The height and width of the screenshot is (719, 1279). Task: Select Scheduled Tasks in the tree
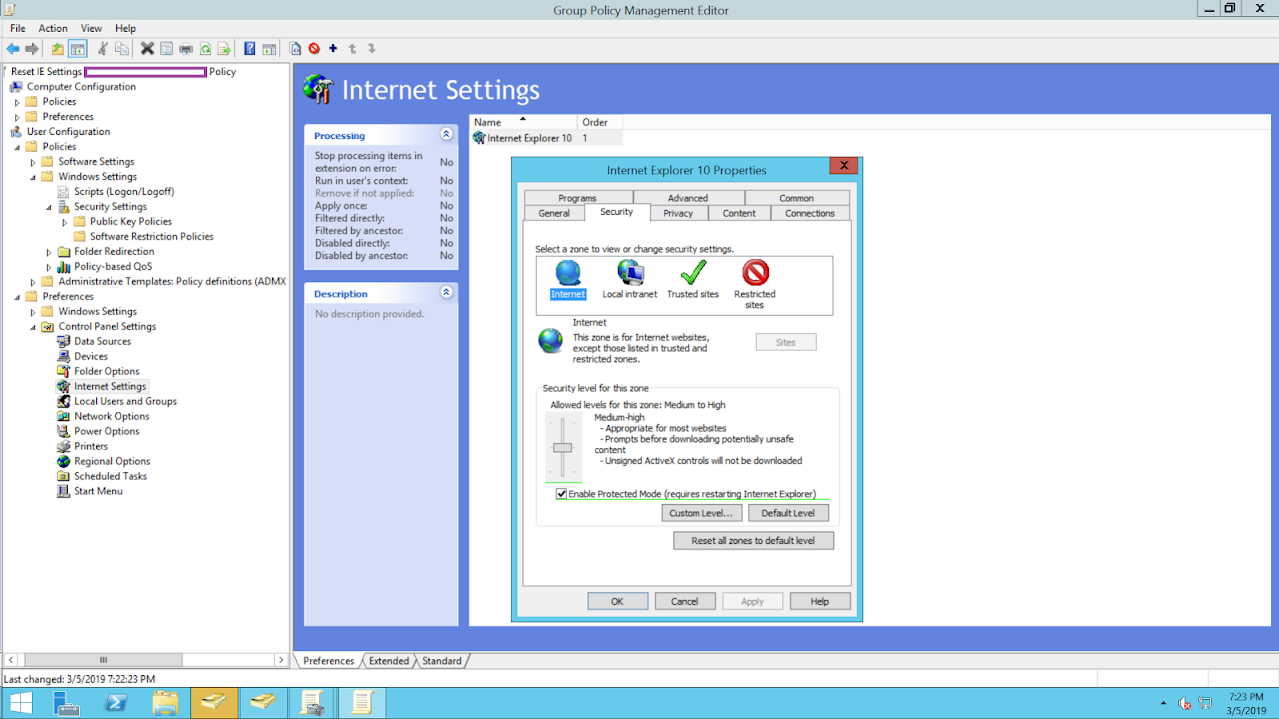tap(110, 476)
